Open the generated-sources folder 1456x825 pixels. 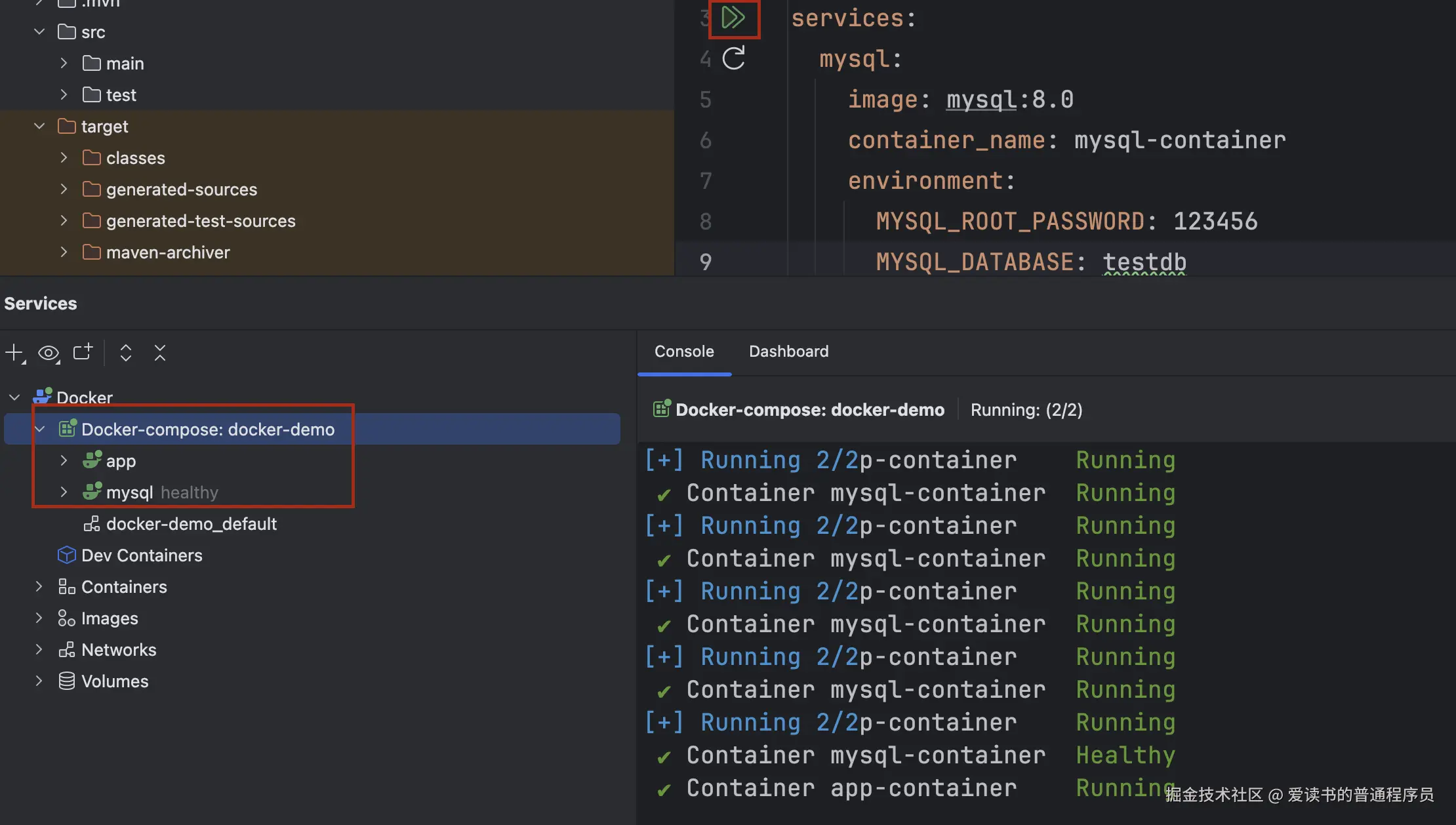(x=181, y=190)
